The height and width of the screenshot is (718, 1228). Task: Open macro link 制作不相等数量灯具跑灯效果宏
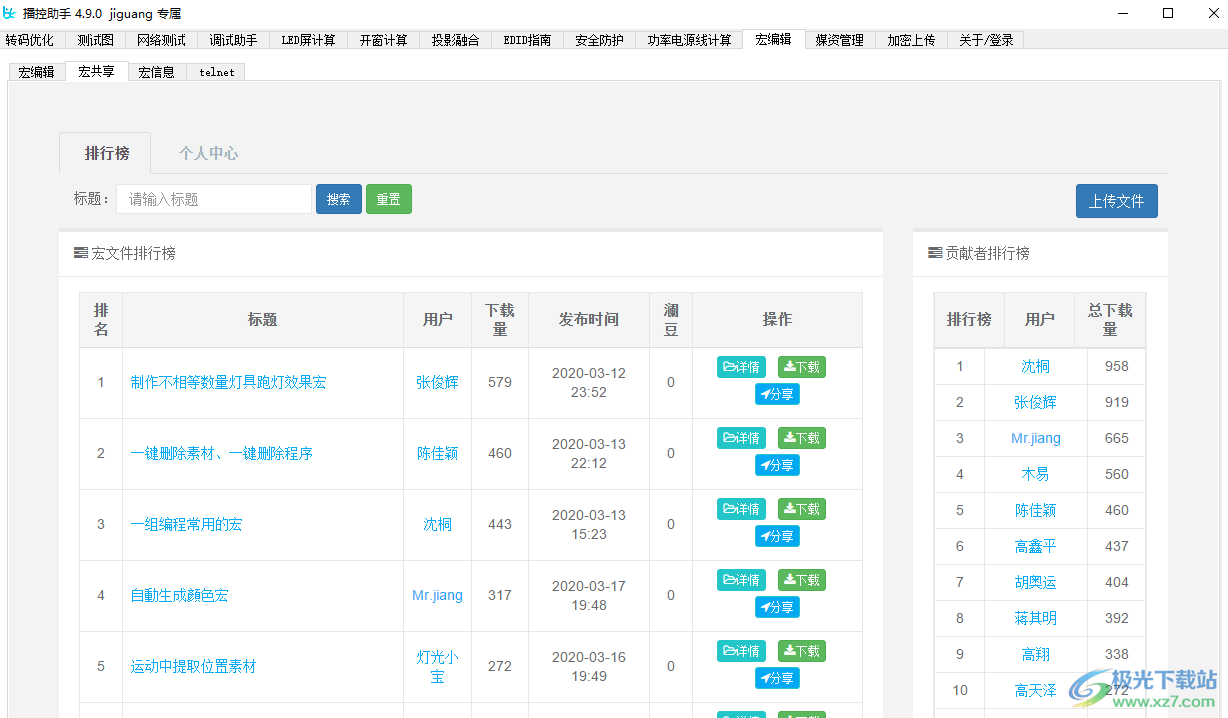228,382
